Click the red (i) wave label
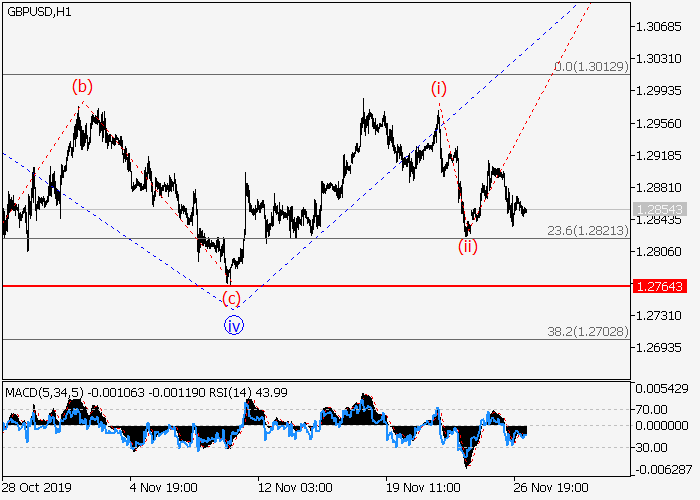700x500 pixels. [x=438, y=88]
